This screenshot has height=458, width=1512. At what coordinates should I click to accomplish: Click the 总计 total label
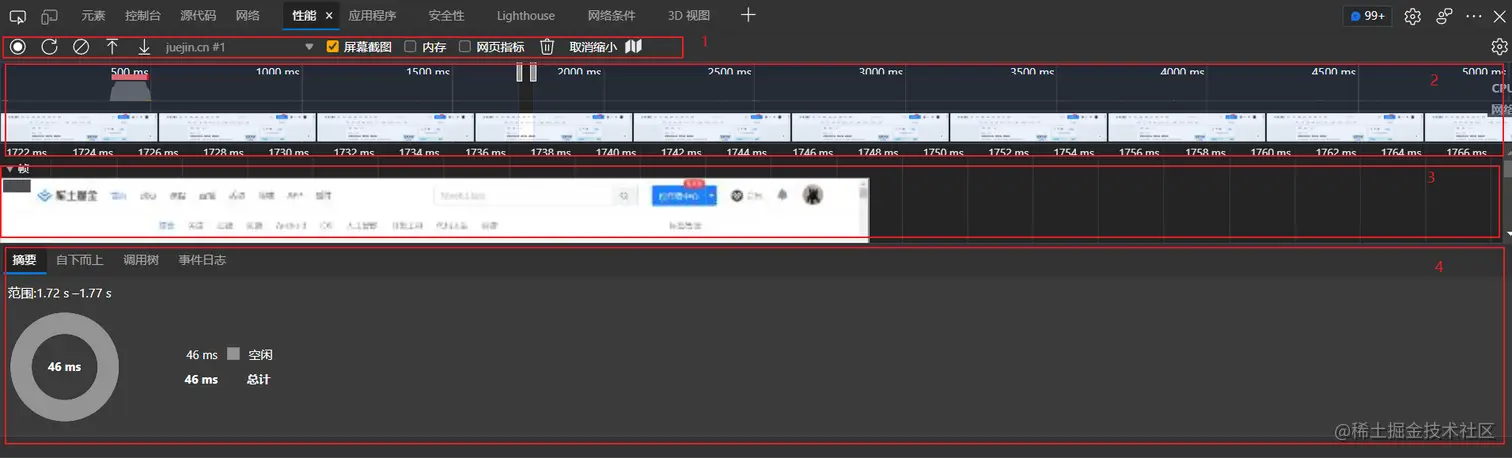click(x=258, y=380)
